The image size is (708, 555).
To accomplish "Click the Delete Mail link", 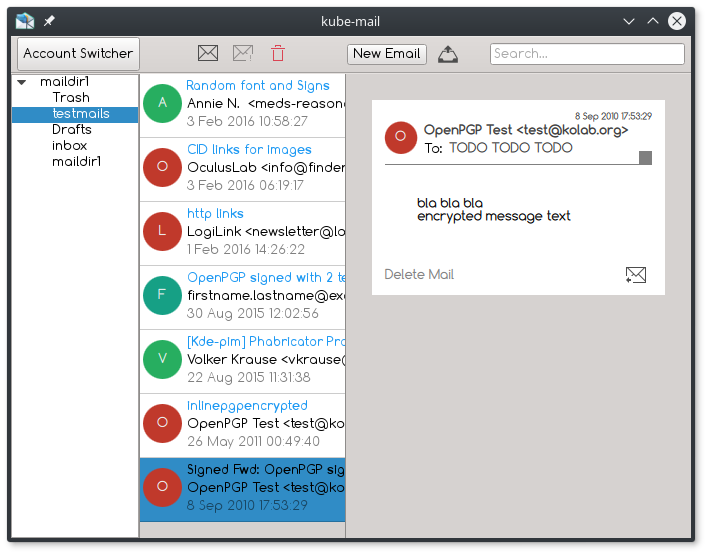I will point(419,275).
